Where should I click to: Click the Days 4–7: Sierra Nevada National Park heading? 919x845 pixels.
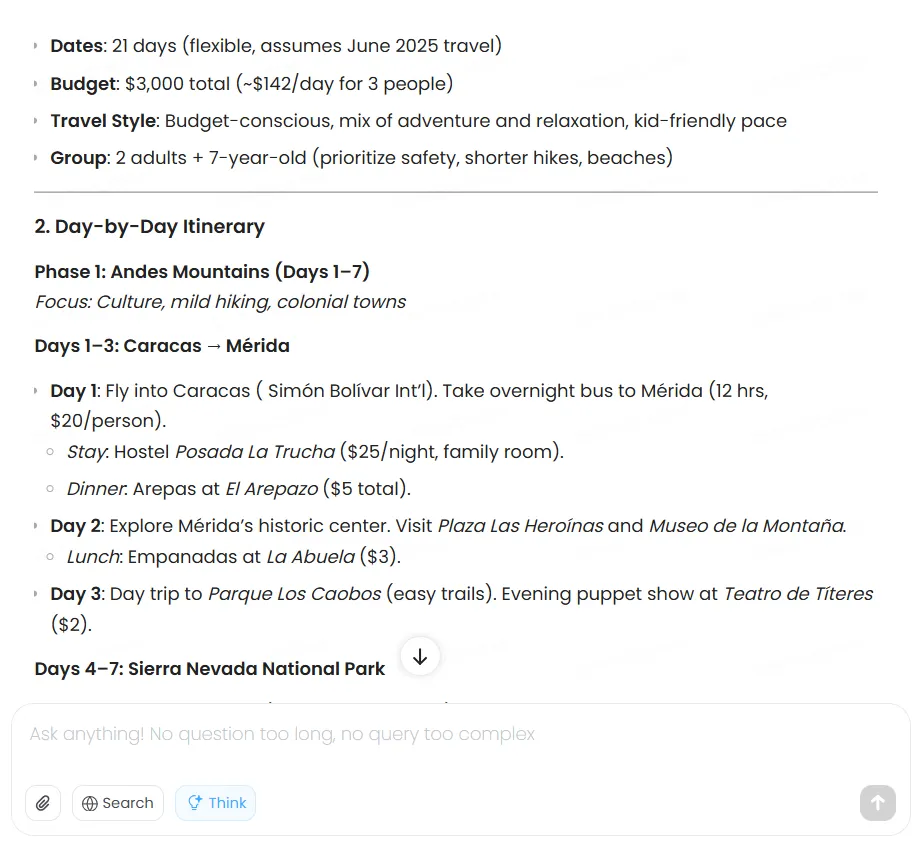pyautogui.click(x=209, y=669)
